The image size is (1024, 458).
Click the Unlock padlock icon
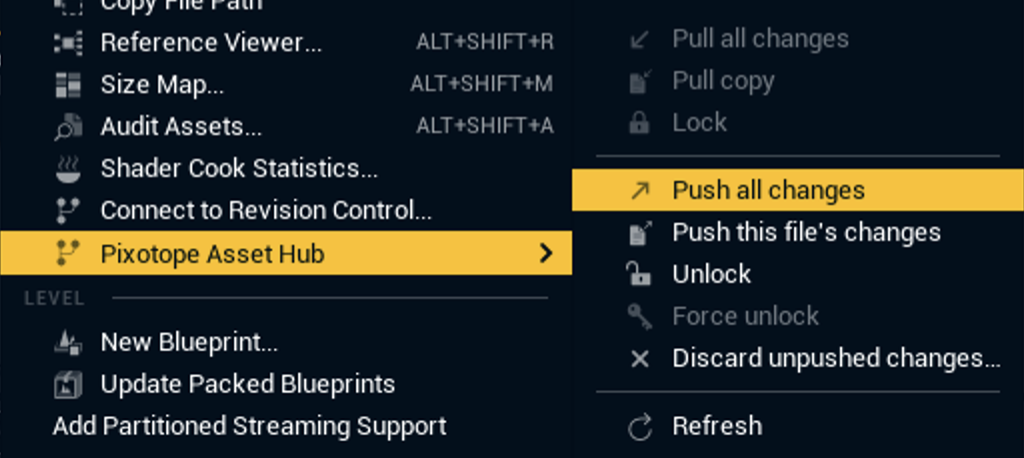coord(639,274)
